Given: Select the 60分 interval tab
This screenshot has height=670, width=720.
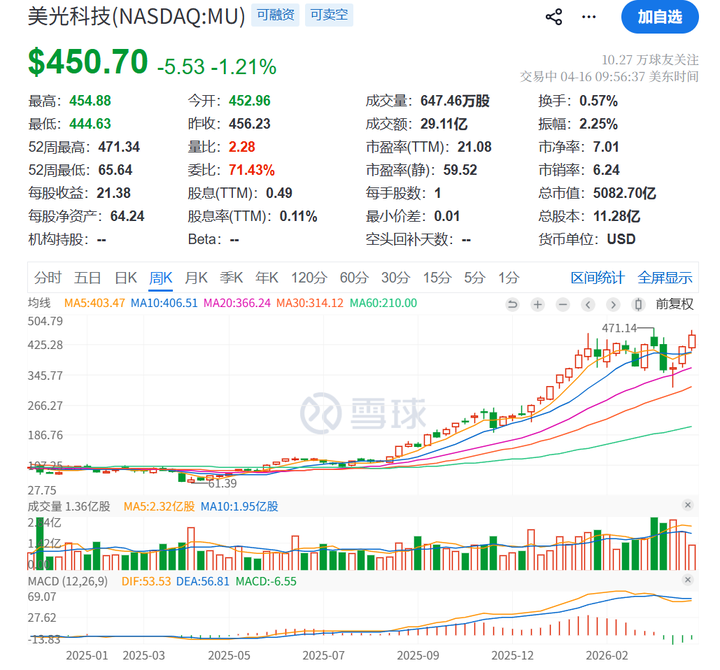Looking at the screenshot, I should click(354, 277).
